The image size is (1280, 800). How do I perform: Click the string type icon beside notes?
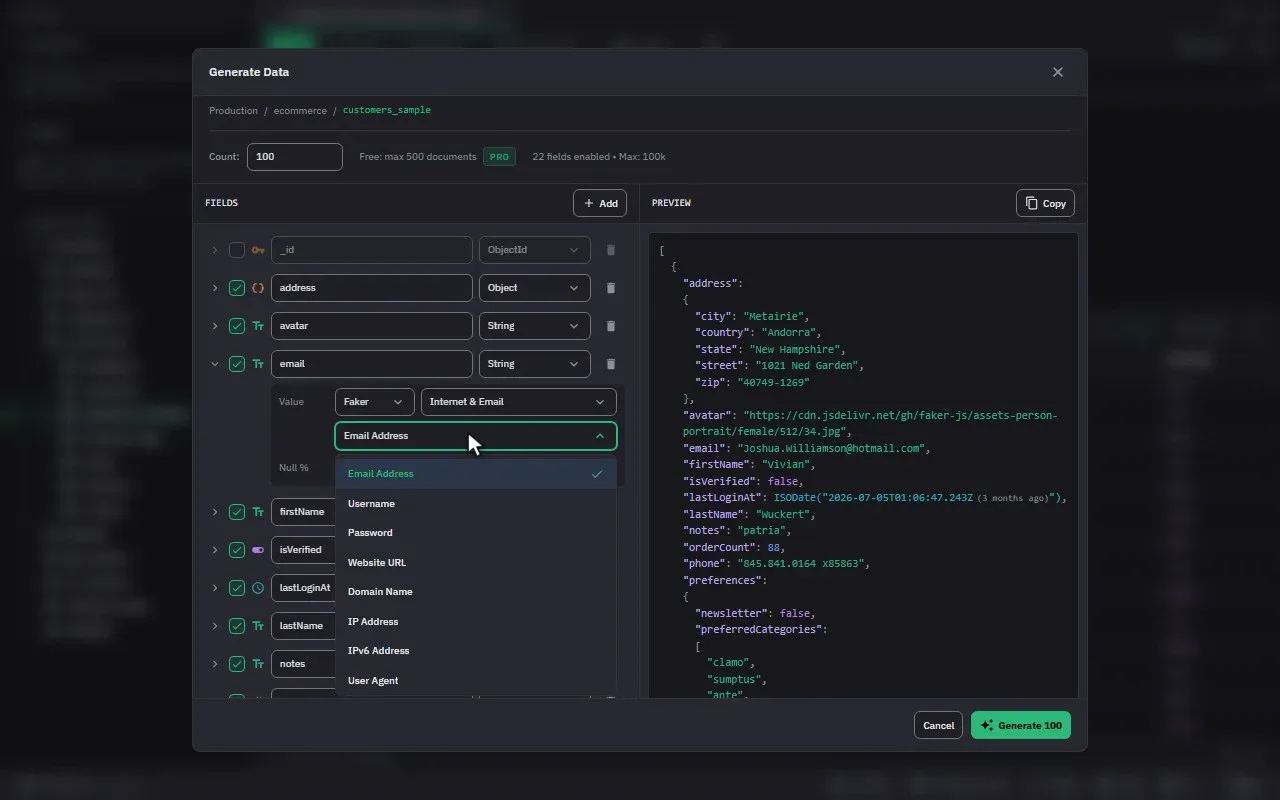tap(258, 664)
